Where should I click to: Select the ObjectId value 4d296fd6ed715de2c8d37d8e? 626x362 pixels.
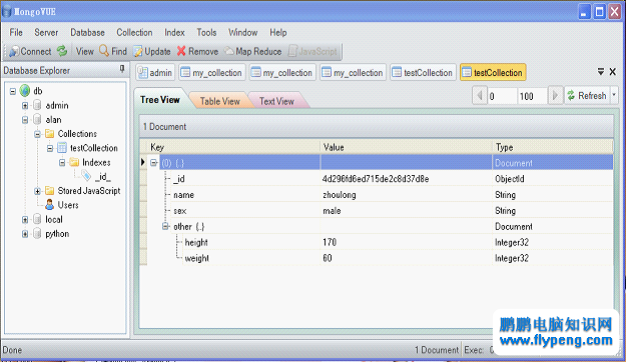pyautogui.click(x=376, y=179)
